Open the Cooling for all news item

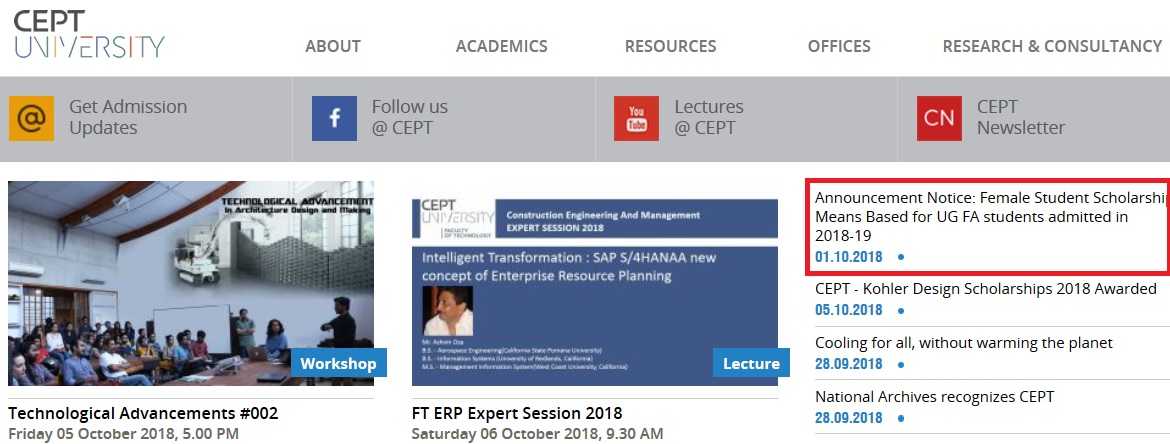click(x=963, y=343)
